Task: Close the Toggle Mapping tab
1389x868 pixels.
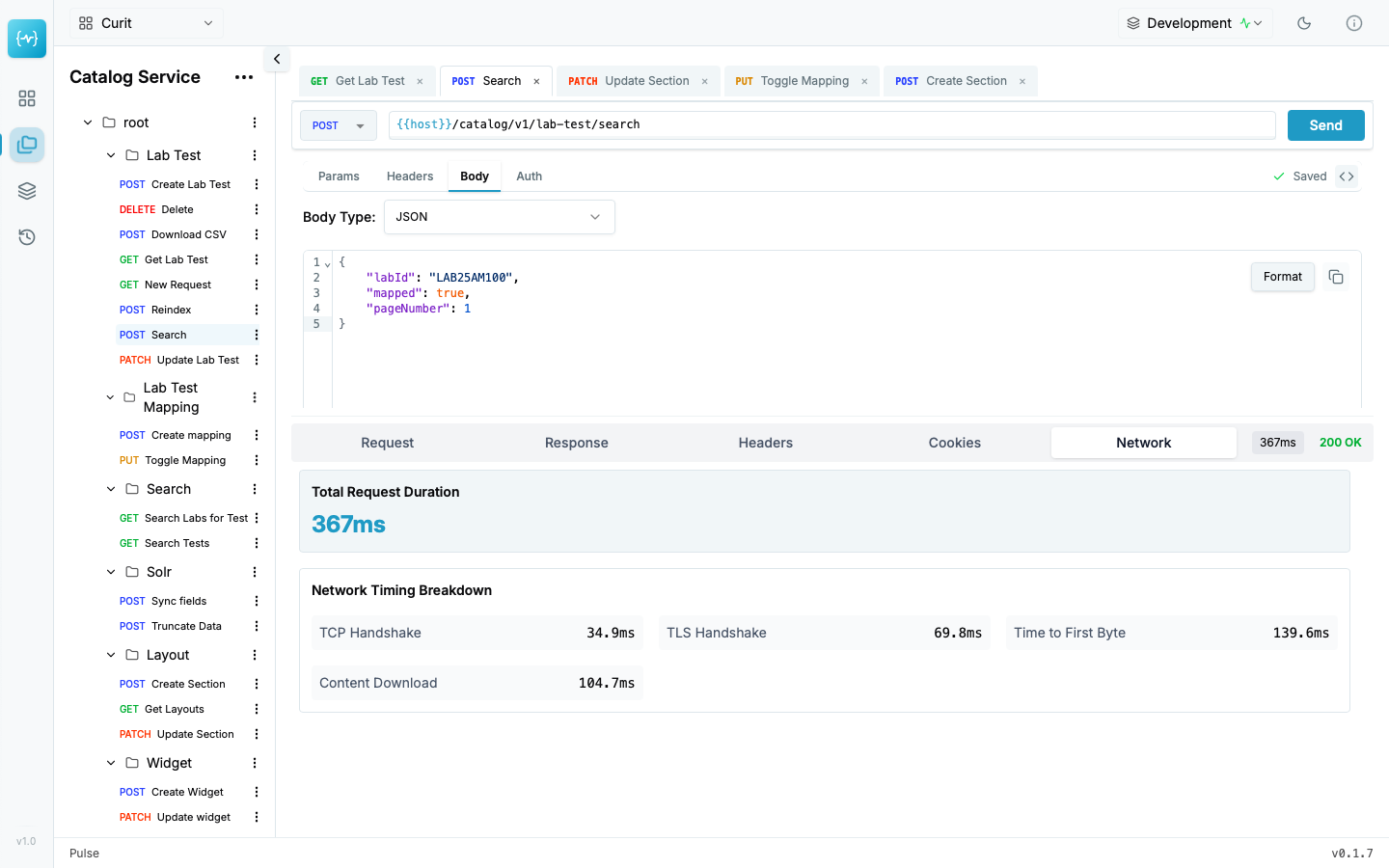Action: click(864, 82)
